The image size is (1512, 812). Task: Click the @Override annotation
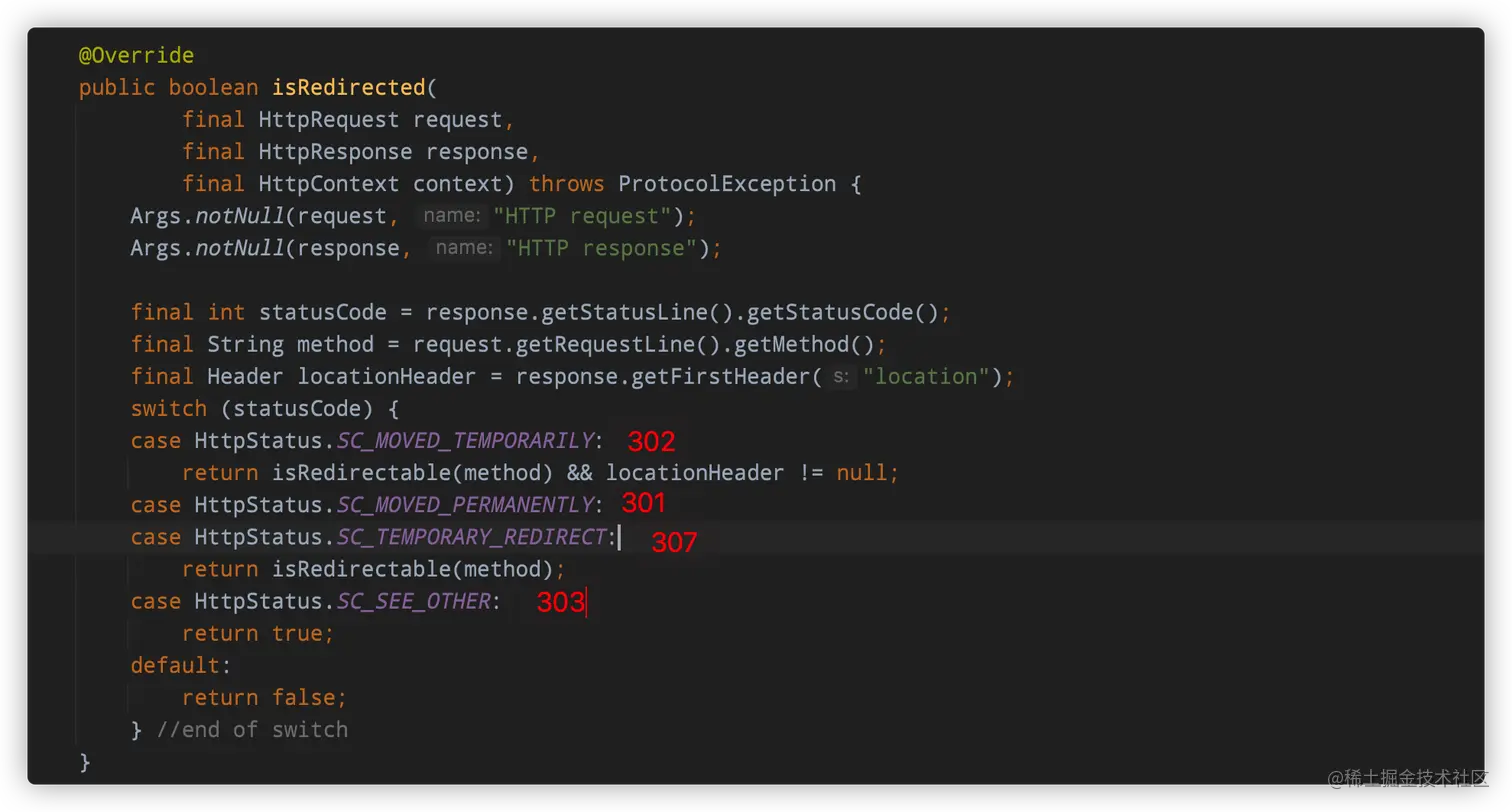(137, 55)
